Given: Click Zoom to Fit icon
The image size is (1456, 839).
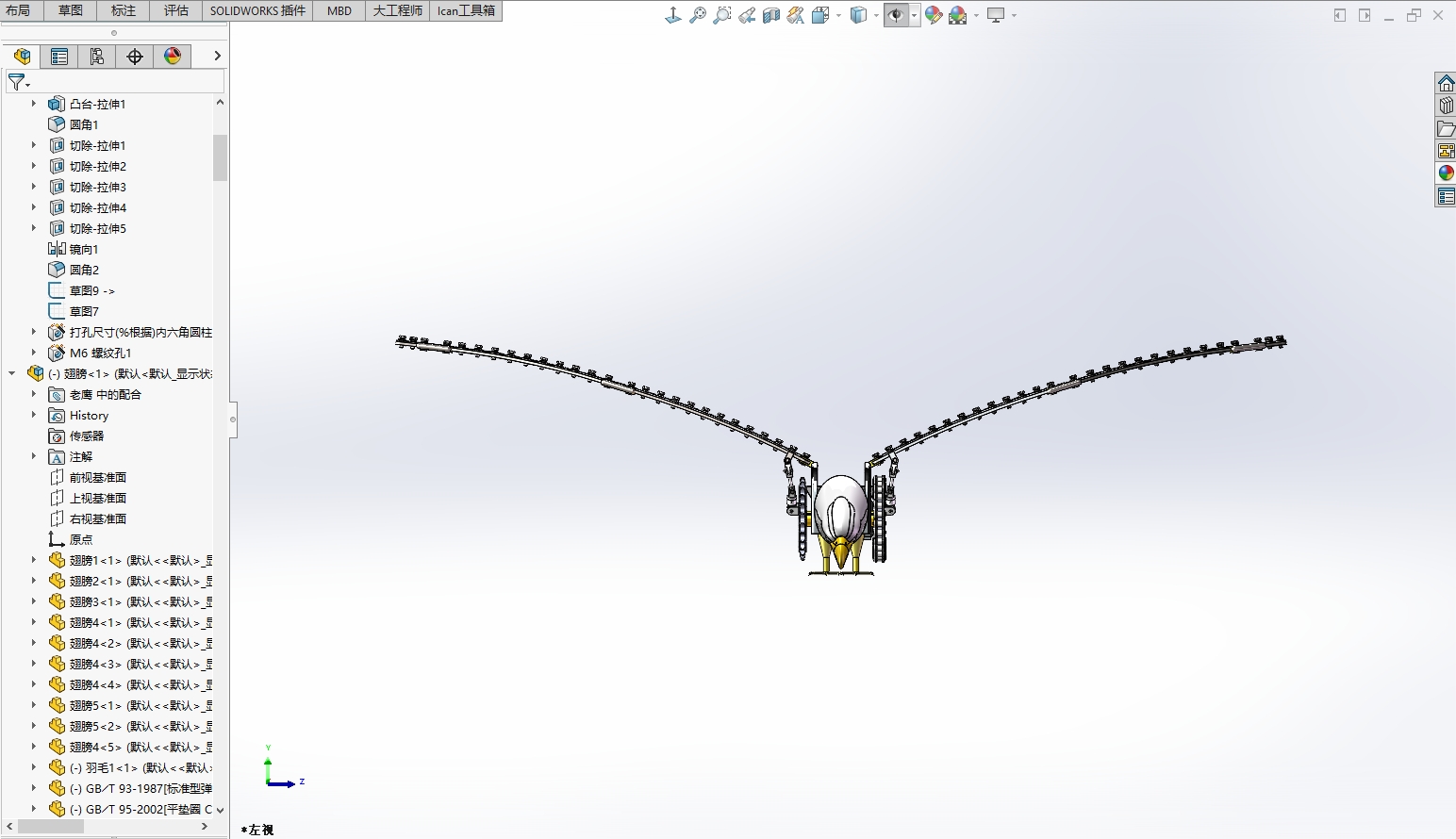Looking at the screenshot, I should point(698,15).
